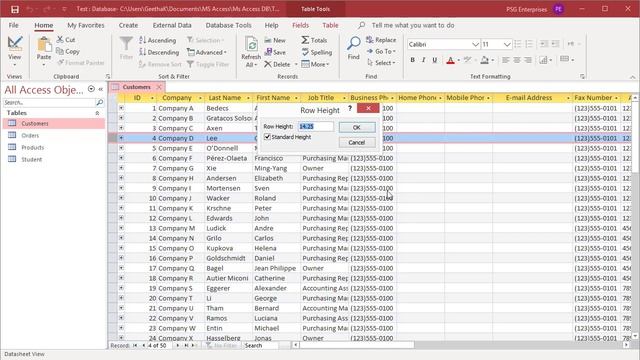Uncheck the Standard Height checkbox
Viewport: 640px width, 360px height.
(267, 137)
